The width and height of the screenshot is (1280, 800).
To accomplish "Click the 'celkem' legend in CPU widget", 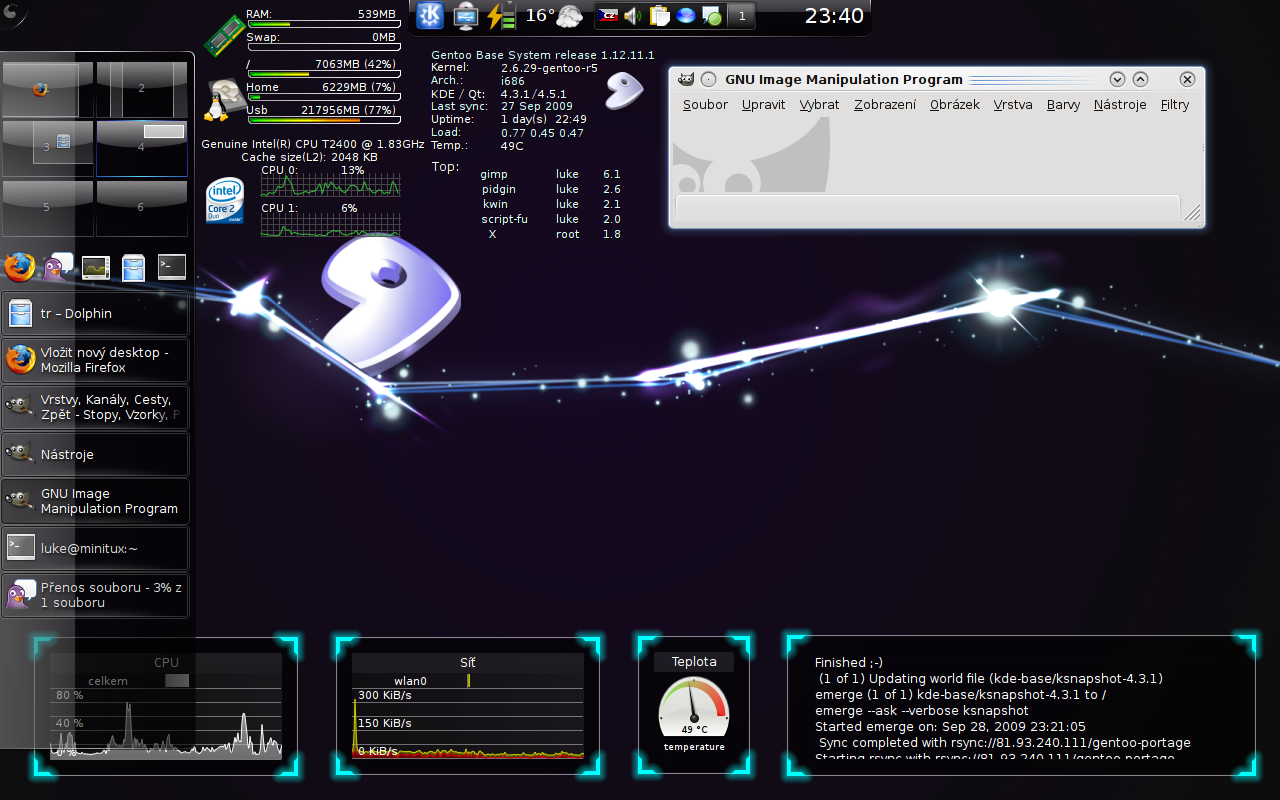I will [108, 681].
